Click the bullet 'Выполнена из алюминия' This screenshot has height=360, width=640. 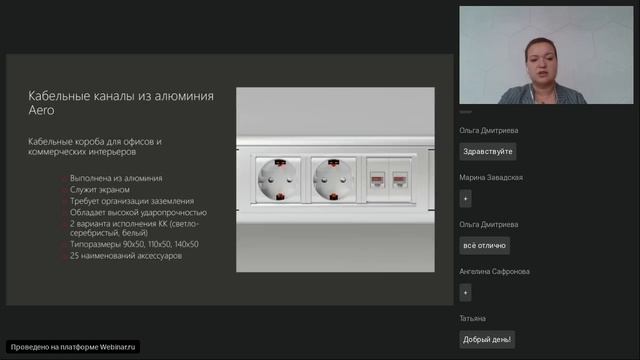[116, 178]
